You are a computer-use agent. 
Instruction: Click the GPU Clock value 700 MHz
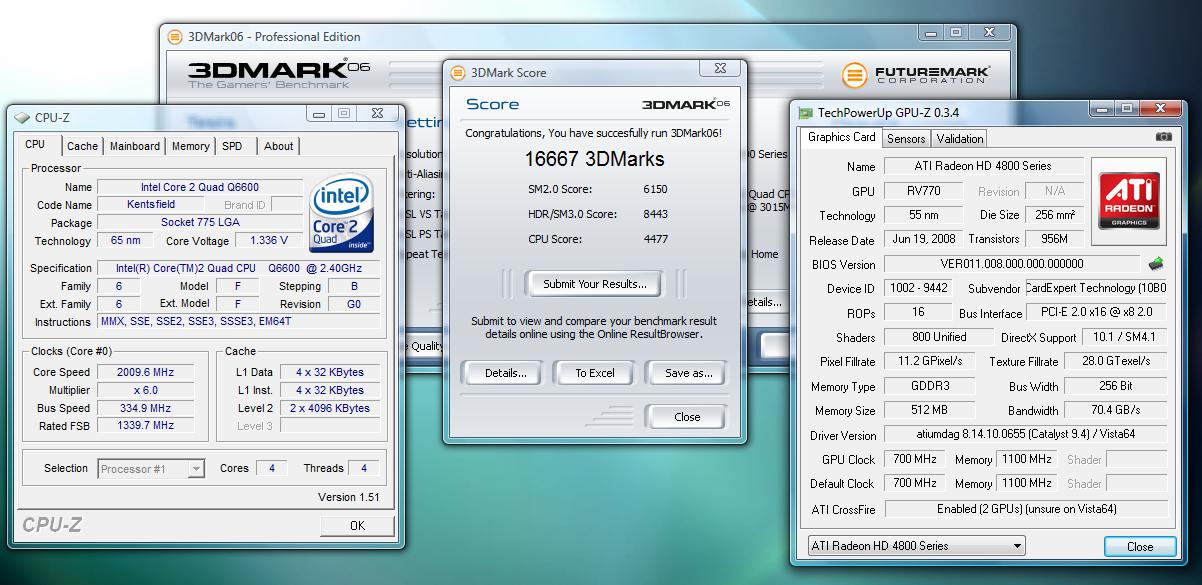(915, 460)
